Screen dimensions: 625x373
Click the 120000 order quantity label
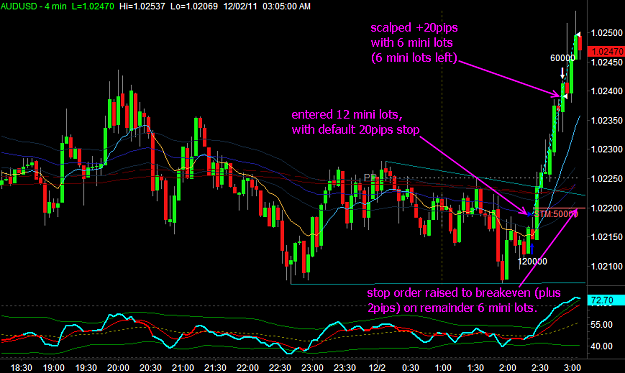[x=532, y=261]
